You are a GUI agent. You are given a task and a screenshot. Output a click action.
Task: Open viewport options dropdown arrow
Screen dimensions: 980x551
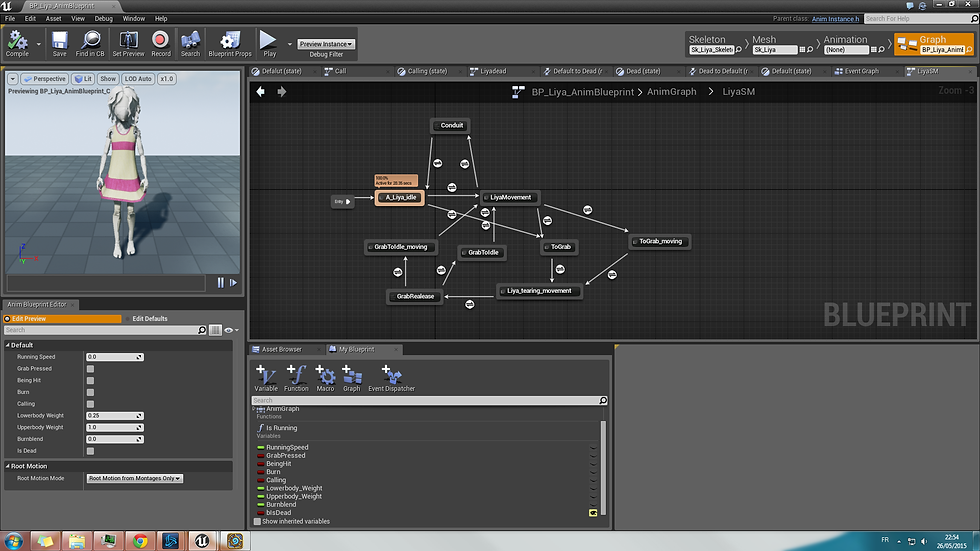tap(12, 79)
